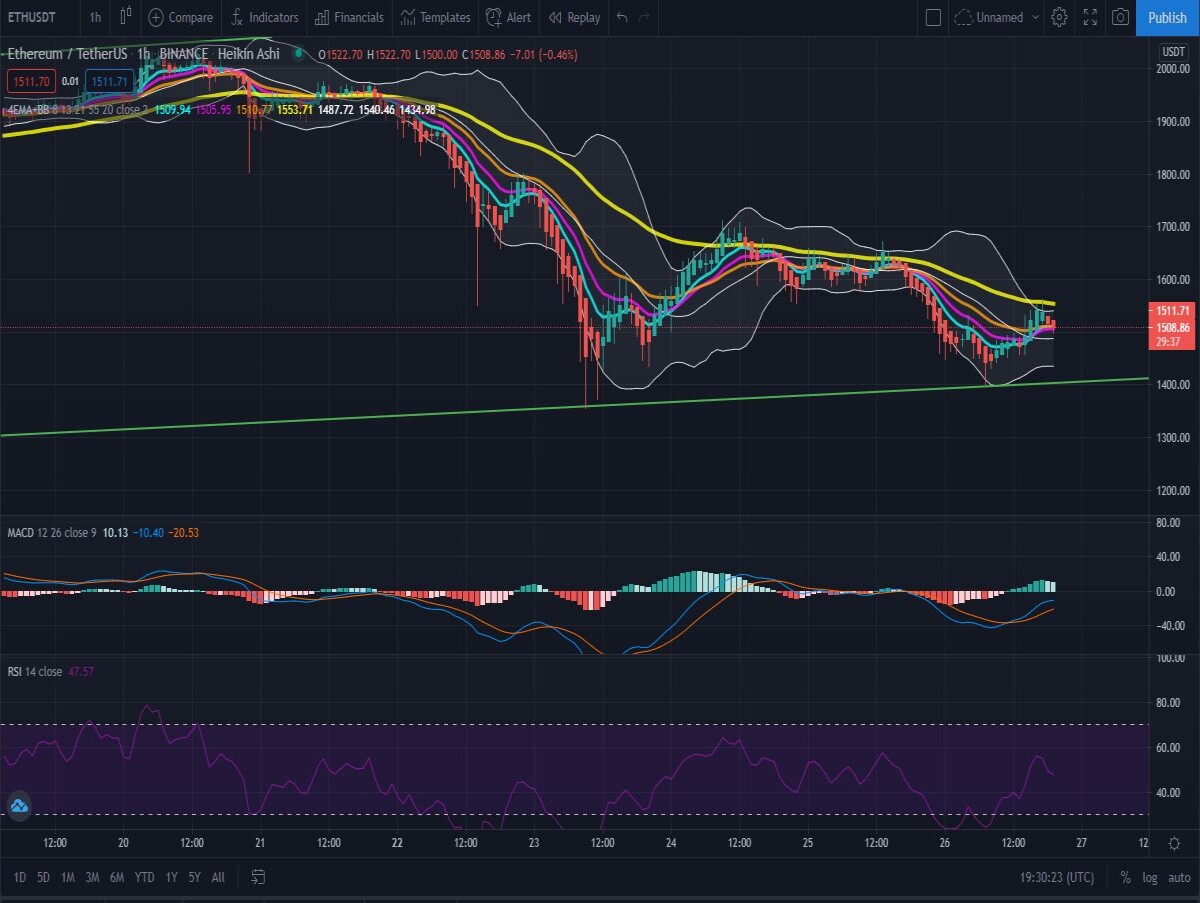Image resolution: width=1200 pixels, height=903 pixels.
Task: Open the candlestick chart style selector
Action: [125, 17]
